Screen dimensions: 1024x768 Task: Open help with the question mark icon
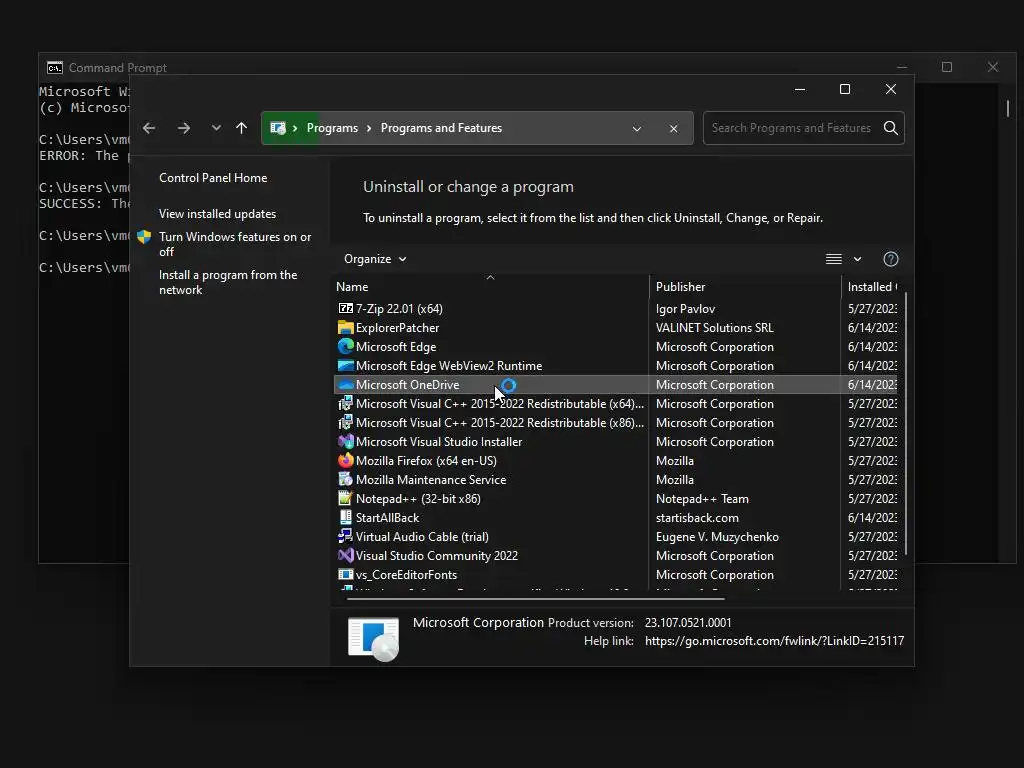(x=891, y=259)
